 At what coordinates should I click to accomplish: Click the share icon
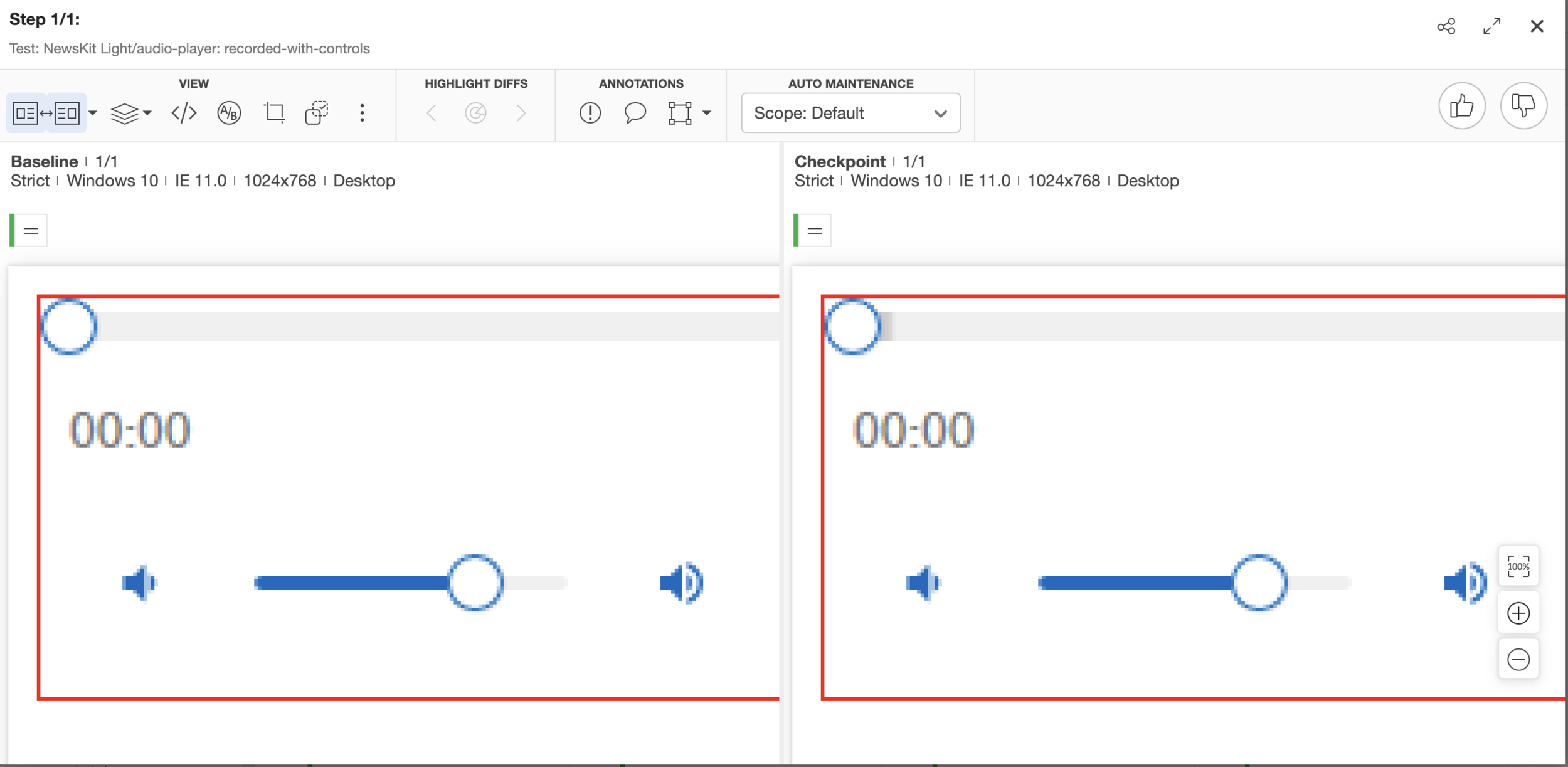1446,26
